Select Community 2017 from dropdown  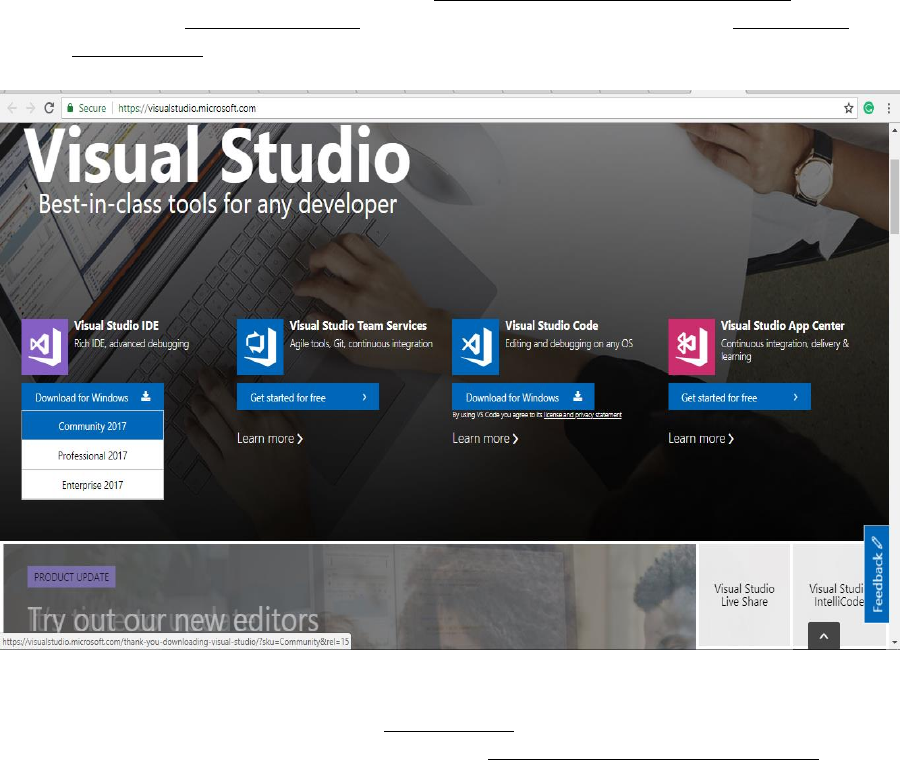click(x=92, y=426)
